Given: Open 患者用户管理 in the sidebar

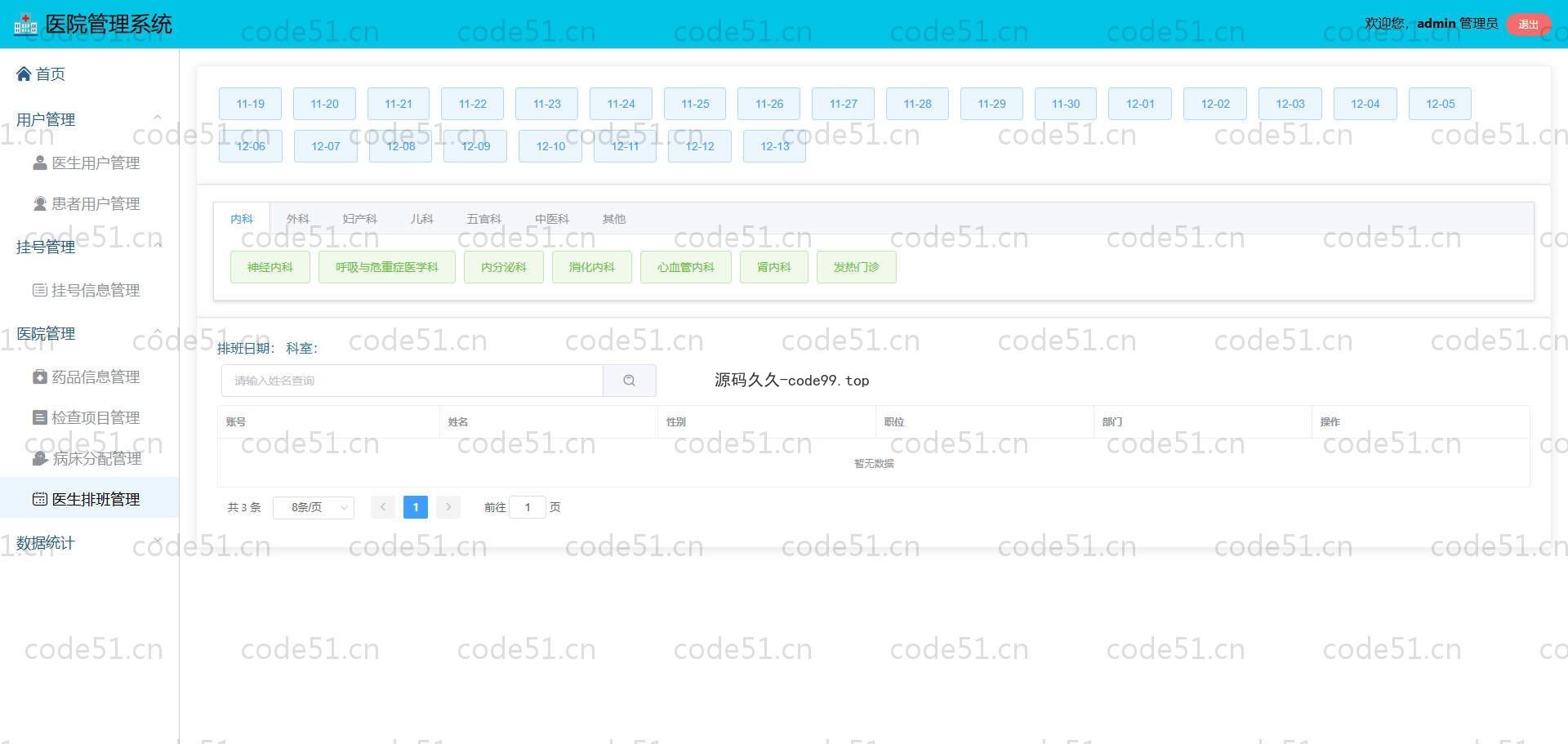Looking at the screenshot, I should pyautogui.click(x=89, y=203).
